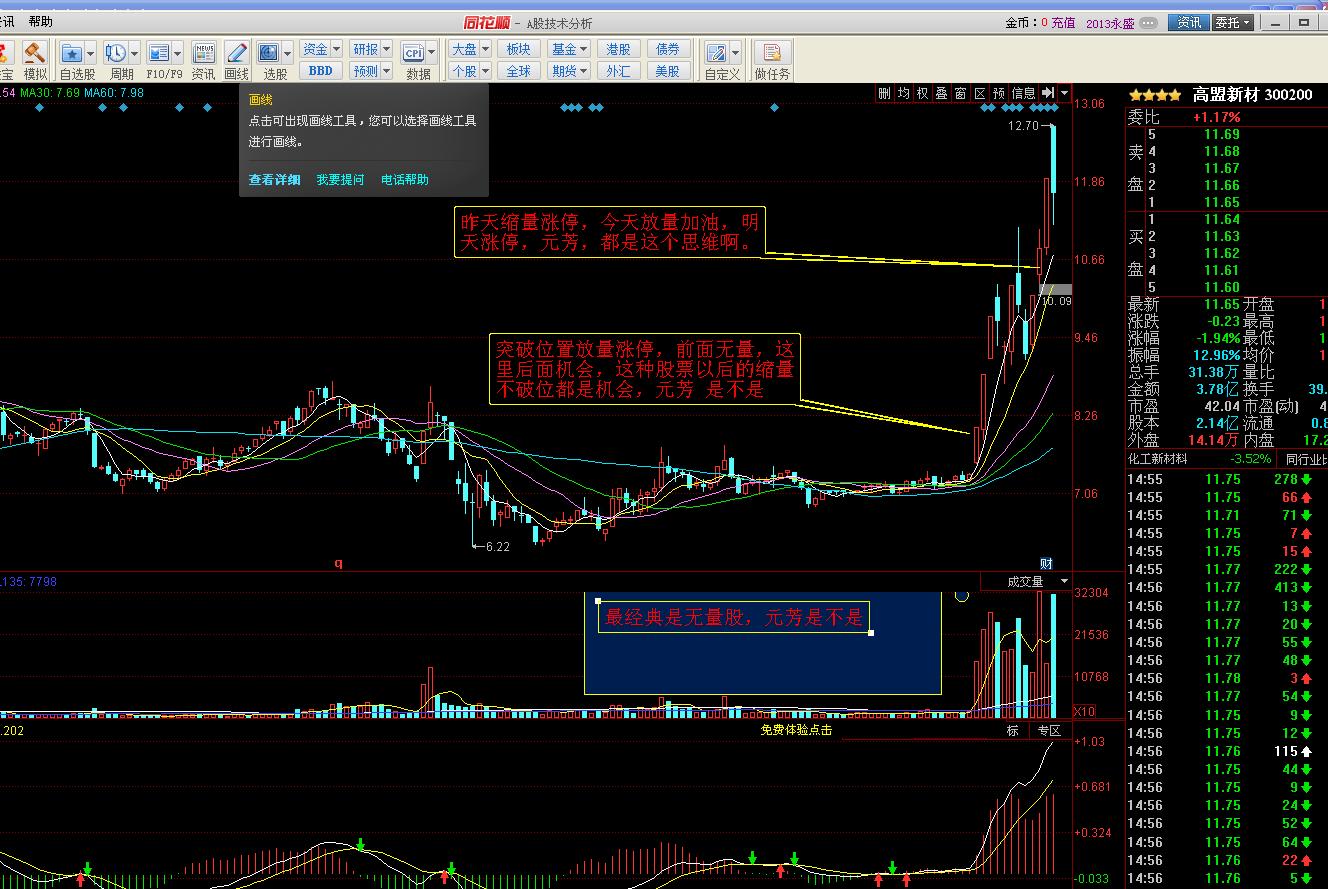Toggle the 窗 window button
The width and height of the screenshot is (1328, 889).
[x=960, y=93]
